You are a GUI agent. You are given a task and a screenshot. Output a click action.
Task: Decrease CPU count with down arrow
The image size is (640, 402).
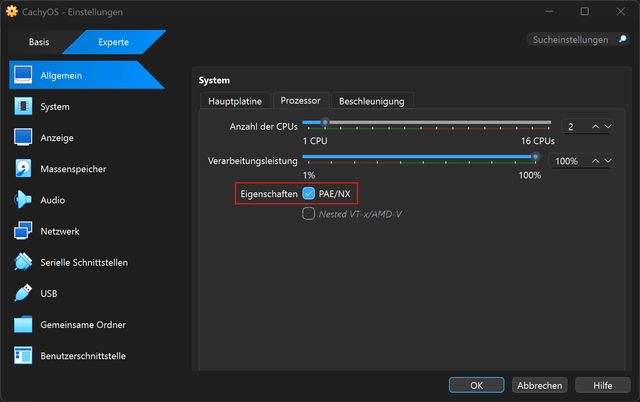(x=608, y=127)
